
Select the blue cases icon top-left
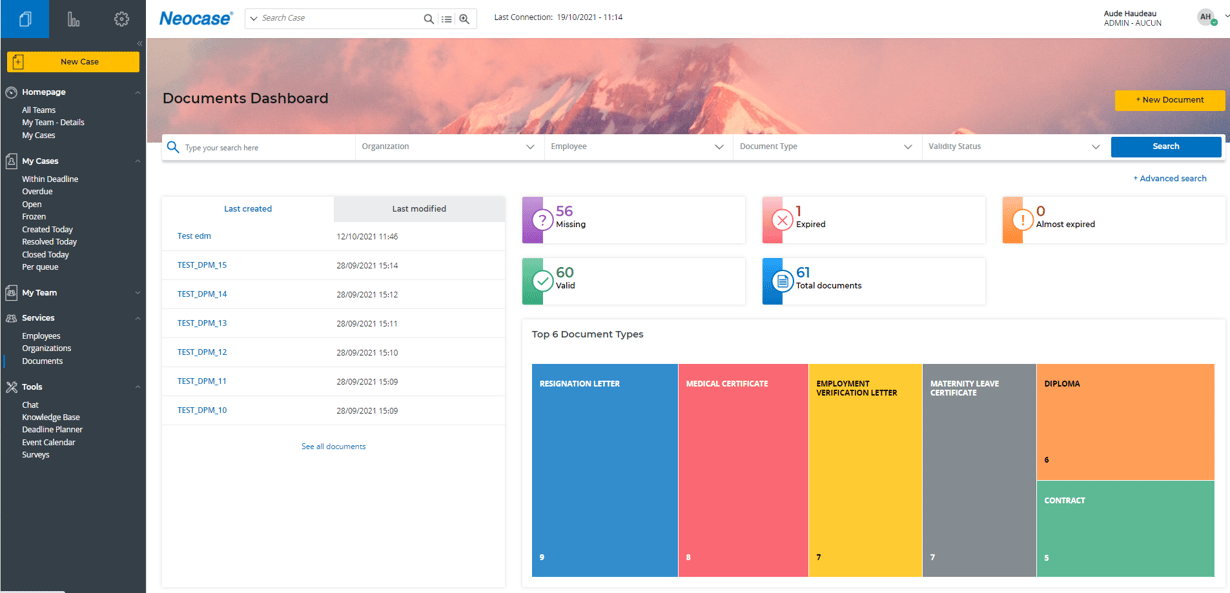tap(24, 18)
